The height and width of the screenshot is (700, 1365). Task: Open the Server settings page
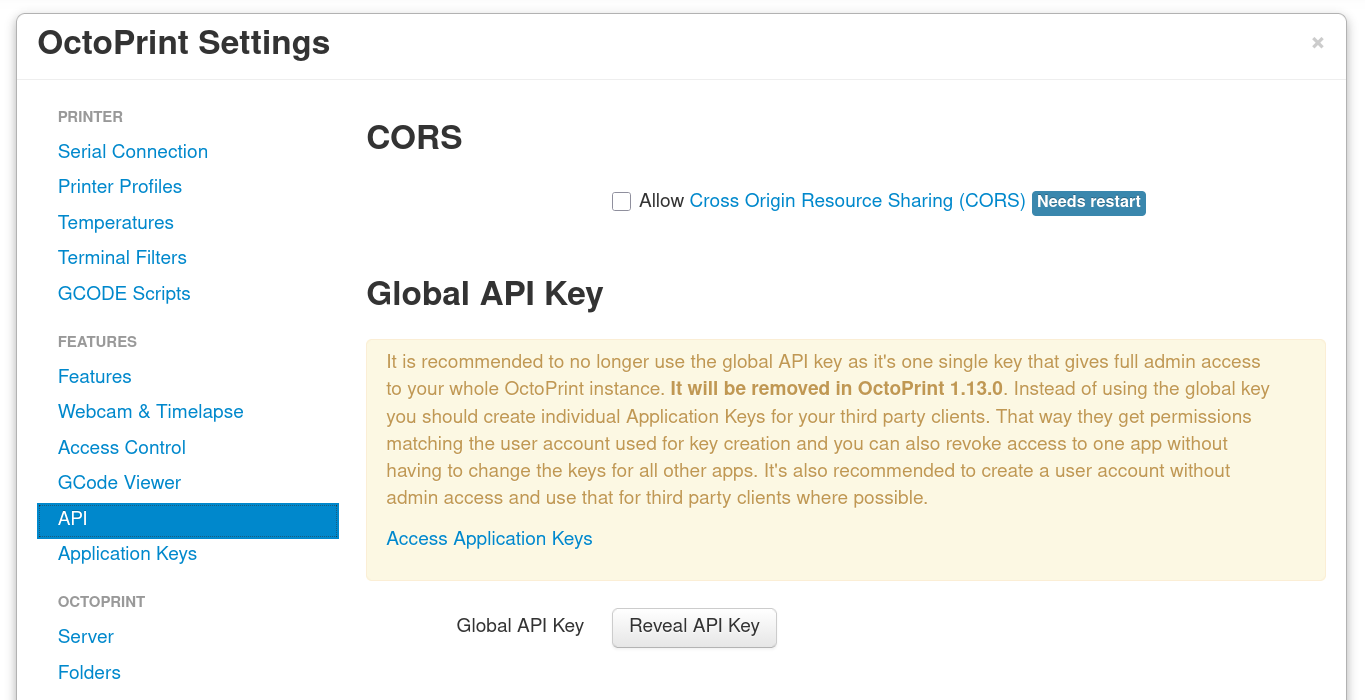(86, 636)
